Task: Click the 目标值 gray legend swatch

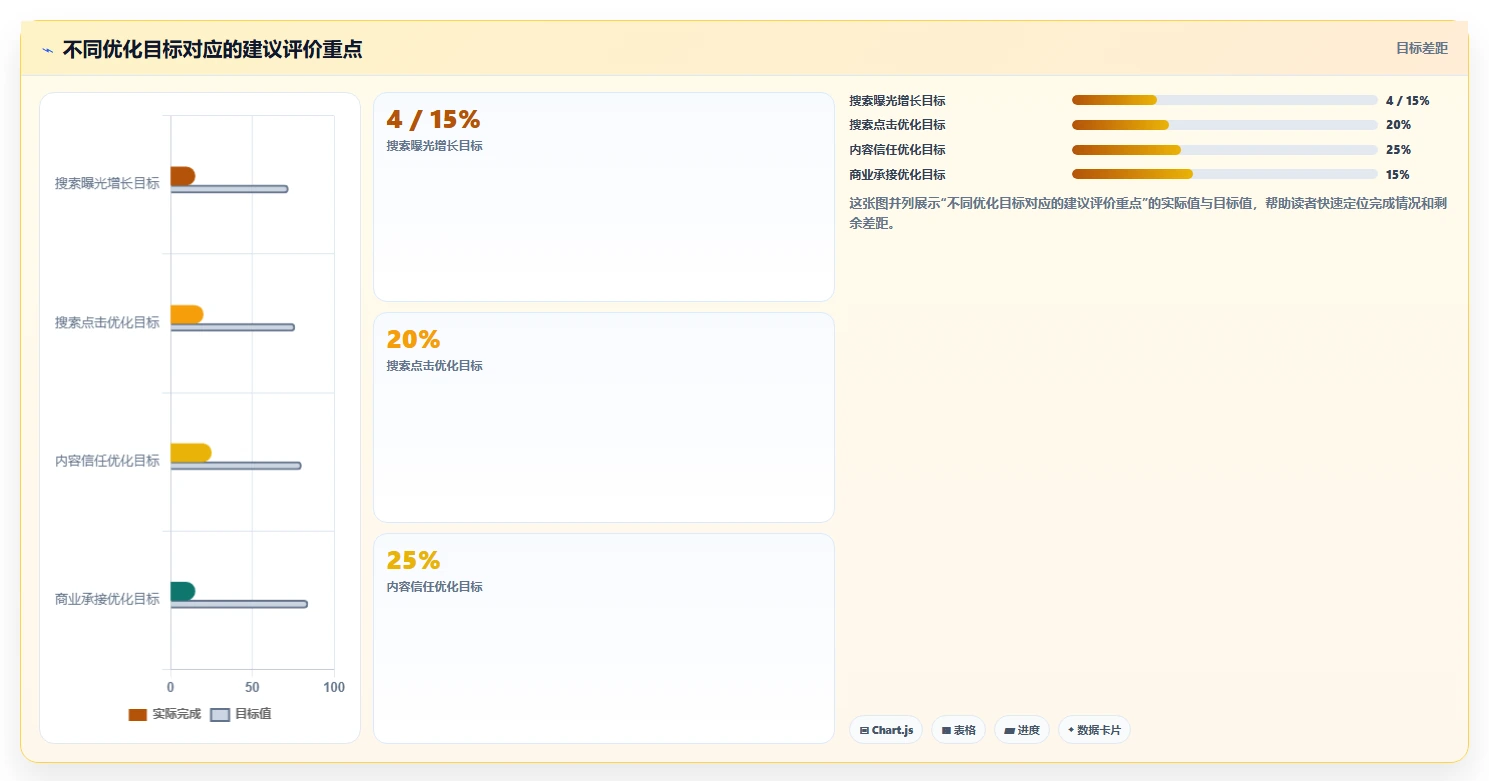Action: pos(220,714)
